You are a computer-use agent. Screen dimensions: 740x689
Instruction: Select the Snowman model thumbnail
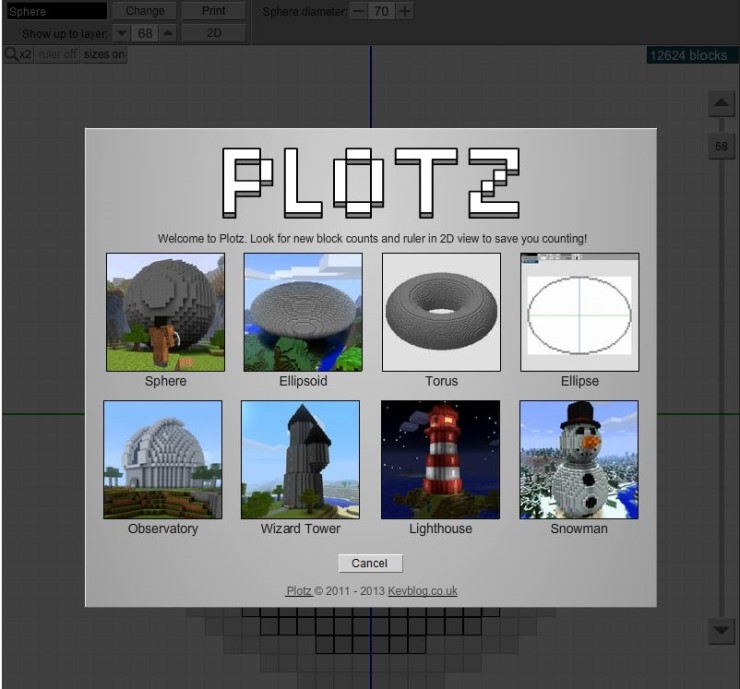click(578, 460)
